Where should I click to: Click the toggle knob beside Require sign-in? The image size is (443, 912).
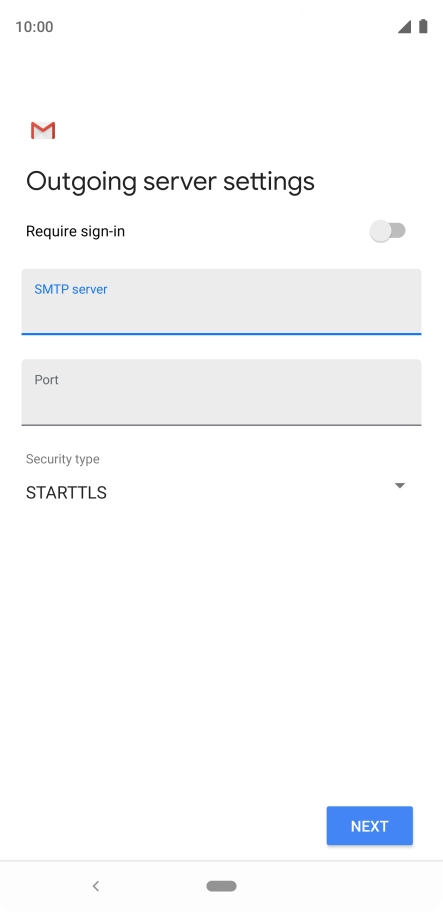pyautogui.click(x=381, y=231)
